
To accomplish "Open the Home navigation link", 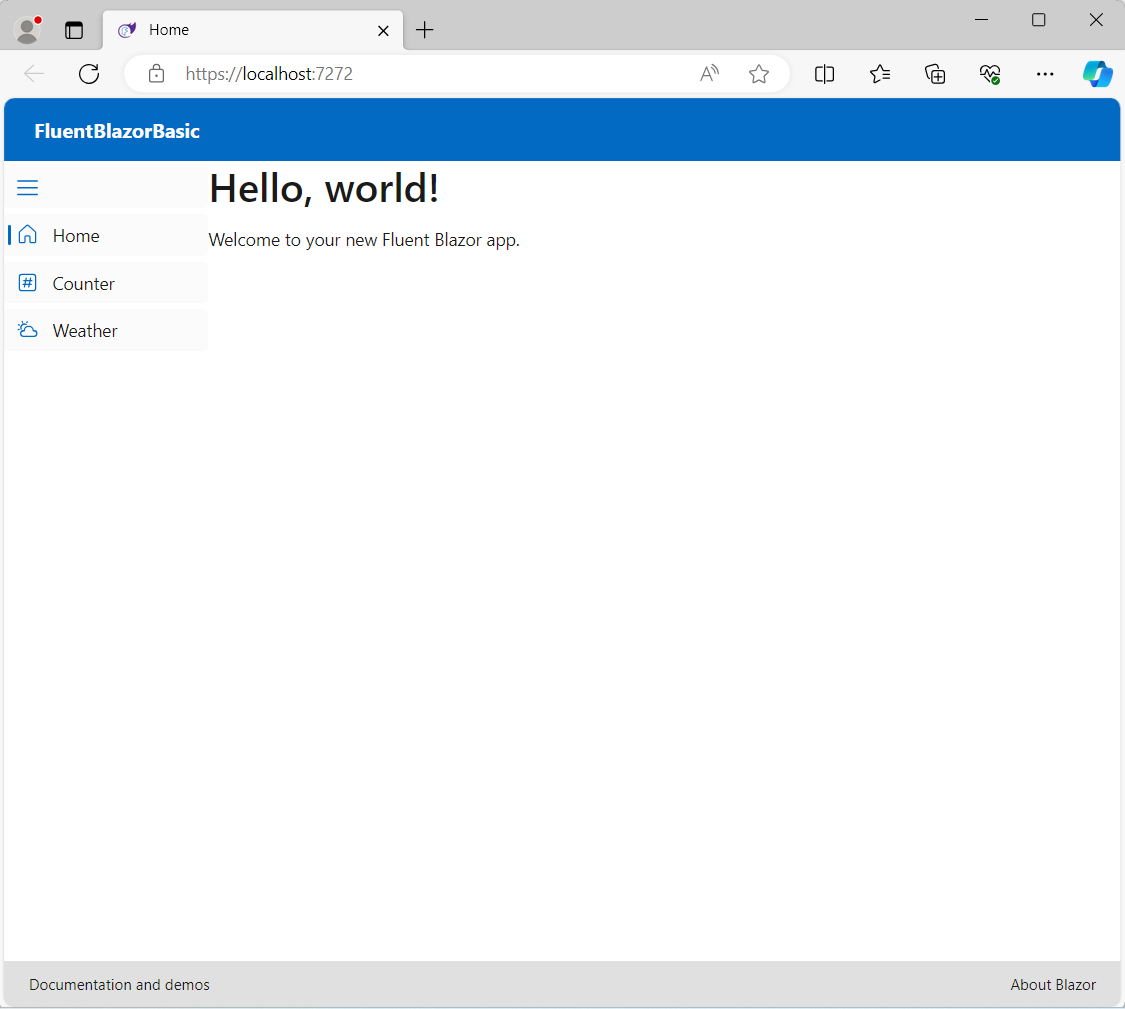I will [x=106, y=235].
